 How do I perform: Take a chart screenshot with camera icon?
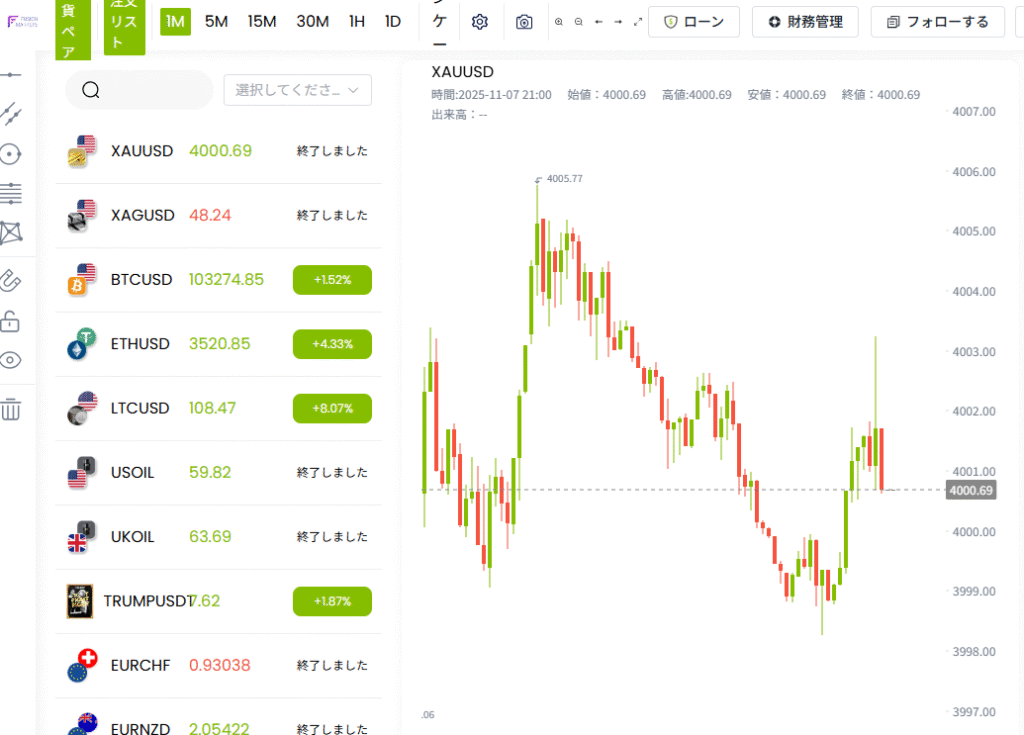pos(524,22)
